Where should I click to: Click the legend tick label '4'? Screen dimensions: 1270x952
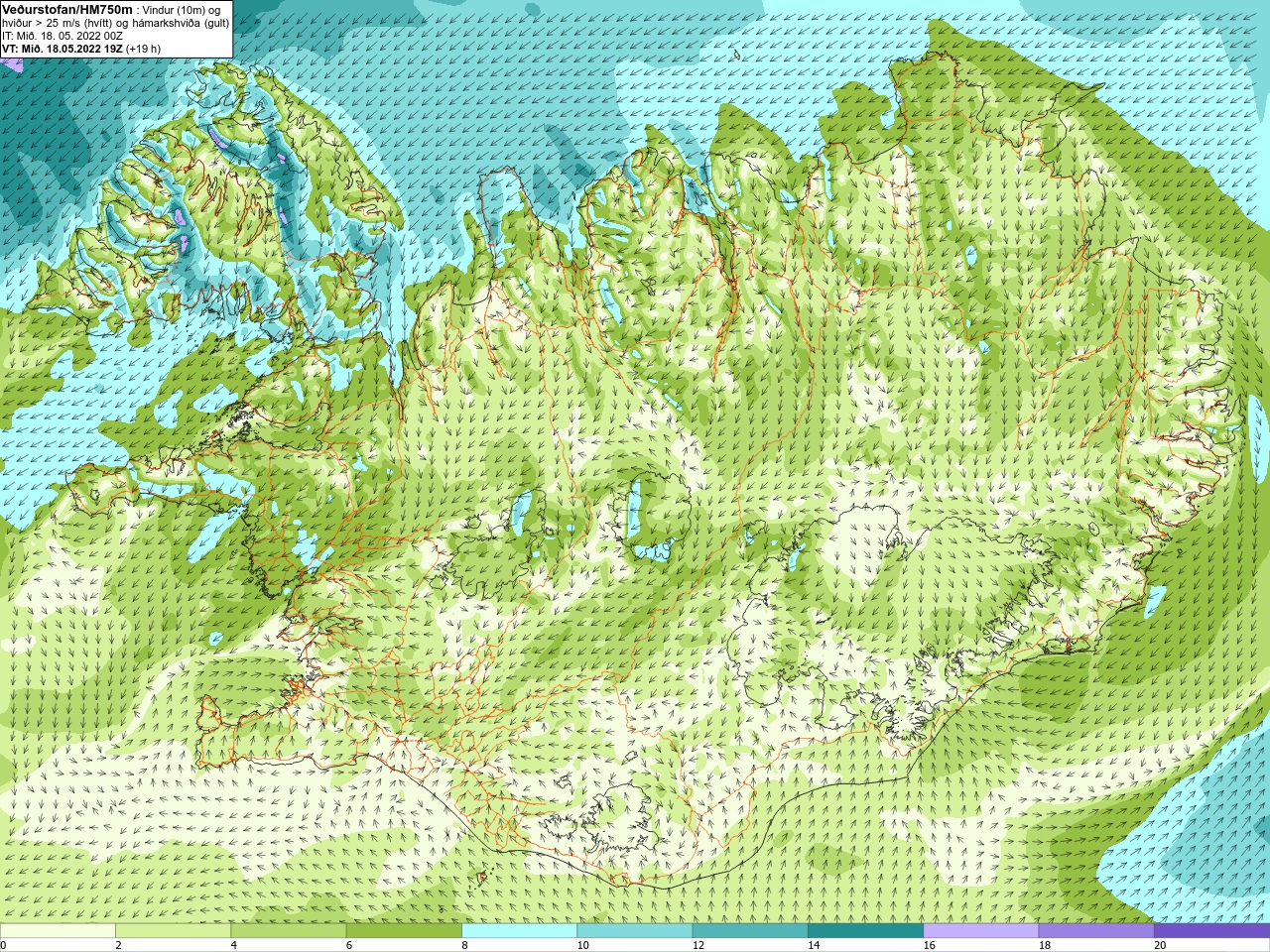click(x=233, y=945)
